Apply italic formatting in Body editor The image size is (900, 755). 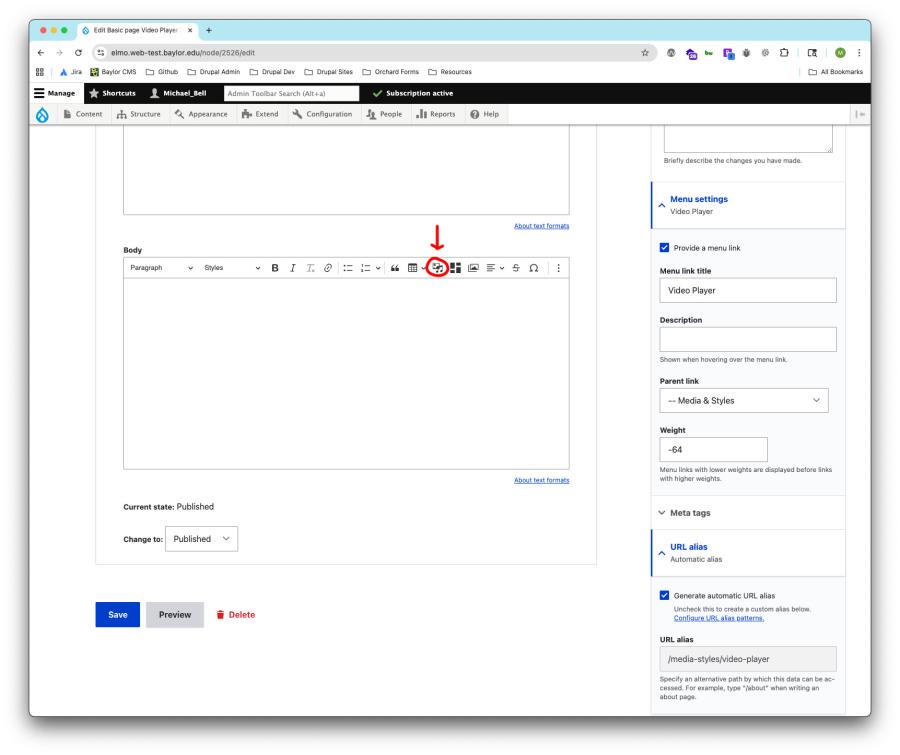tap(293, 268)
